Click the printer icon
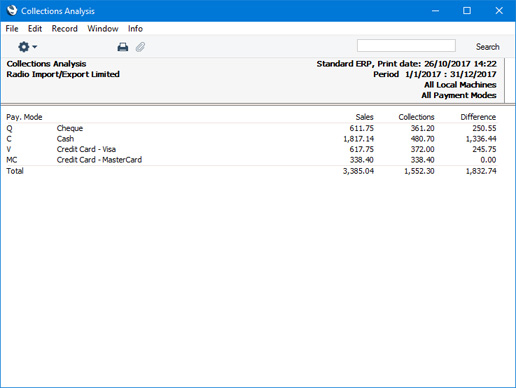 [x=123, y=47]
